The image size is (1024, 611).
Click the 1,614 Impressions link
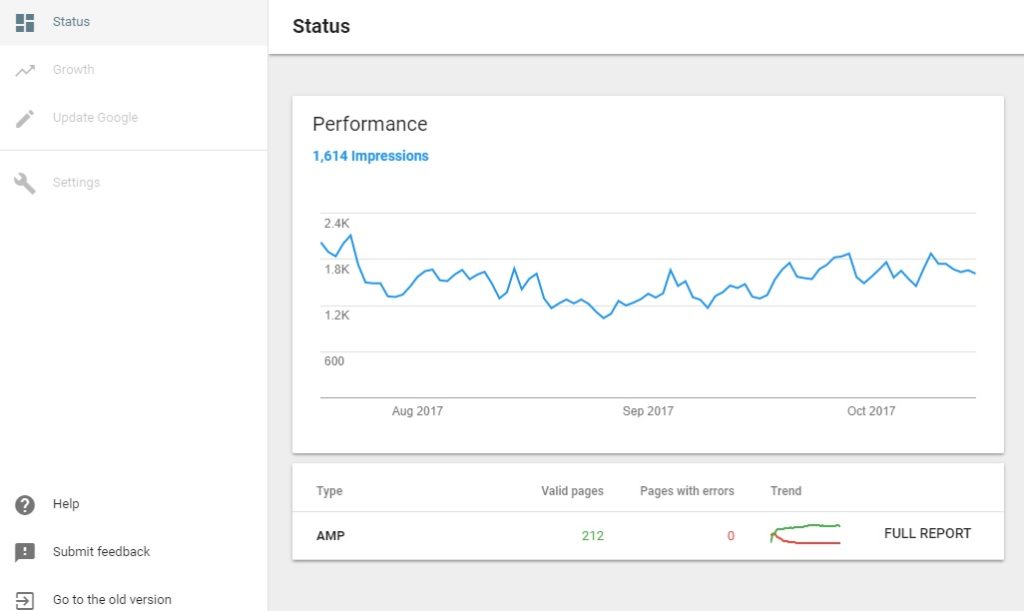[x=370, y=156]
